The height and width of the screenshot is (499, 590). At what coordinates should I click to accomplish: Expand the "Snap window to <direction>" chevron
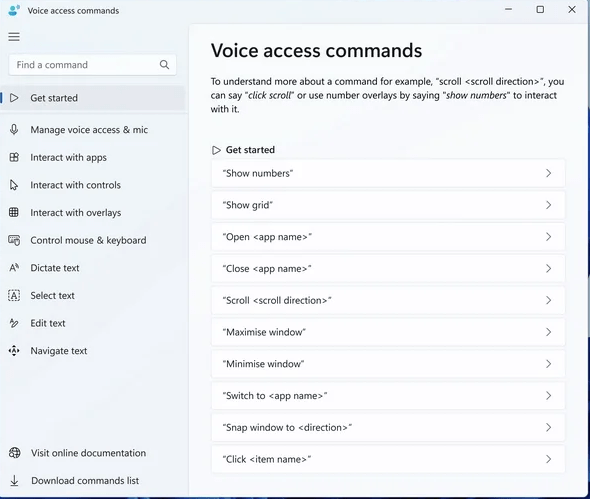[x=548, y=427]
